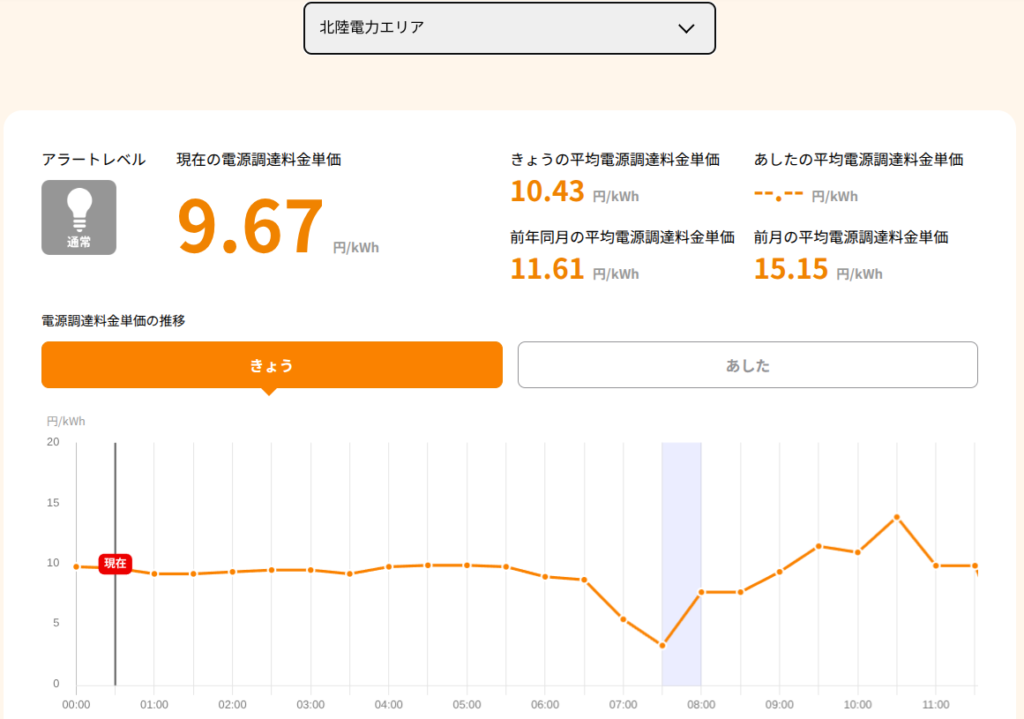
Task: Click the data point at 04:00
Action: coord(389,567)
